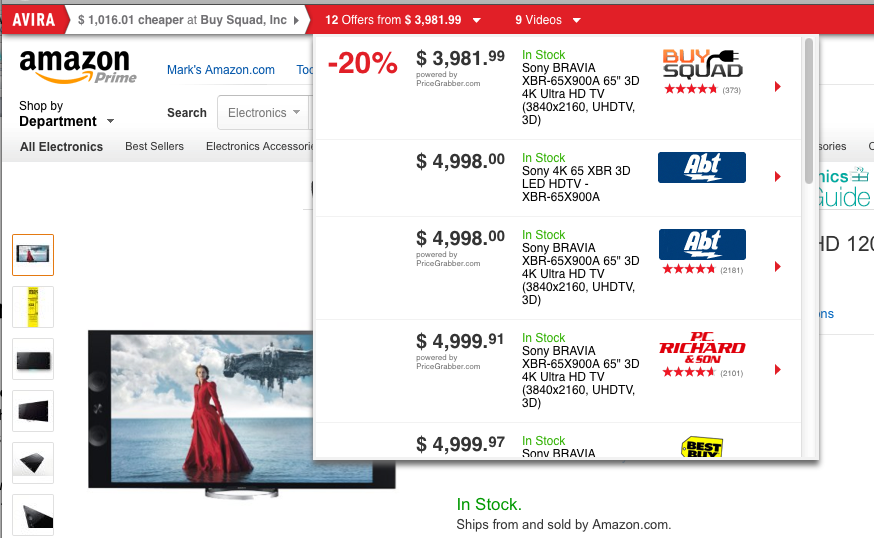Click the In Stock. availability text
The image size is (874, 538).
(x=489, y=505)
